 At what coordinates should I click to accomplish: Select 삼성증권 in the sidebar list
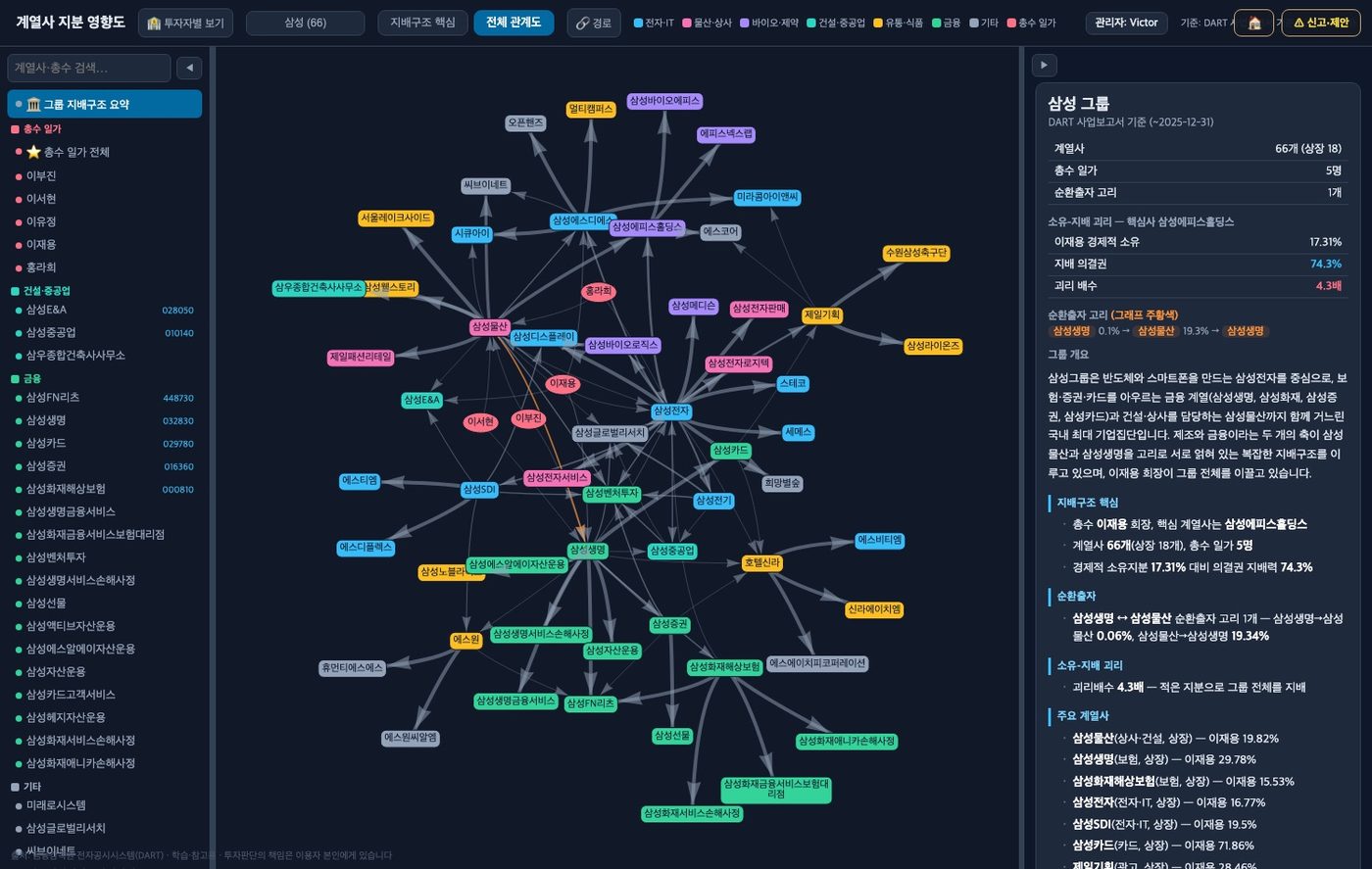pyautogui.click(x=105, y=466)
